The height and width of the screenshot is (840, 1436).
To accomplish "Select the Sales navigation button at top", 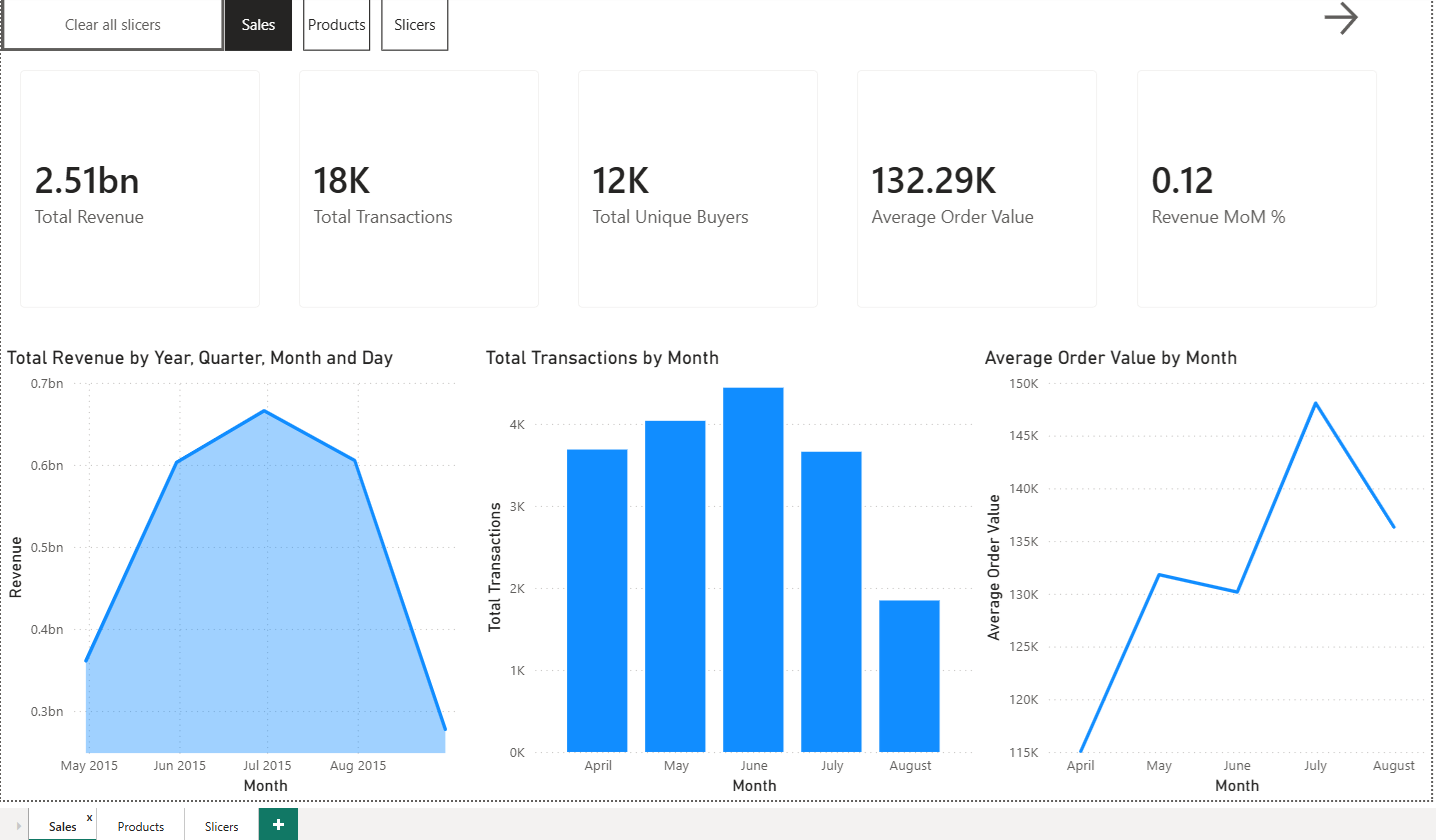I will click(x=258, y=24).
